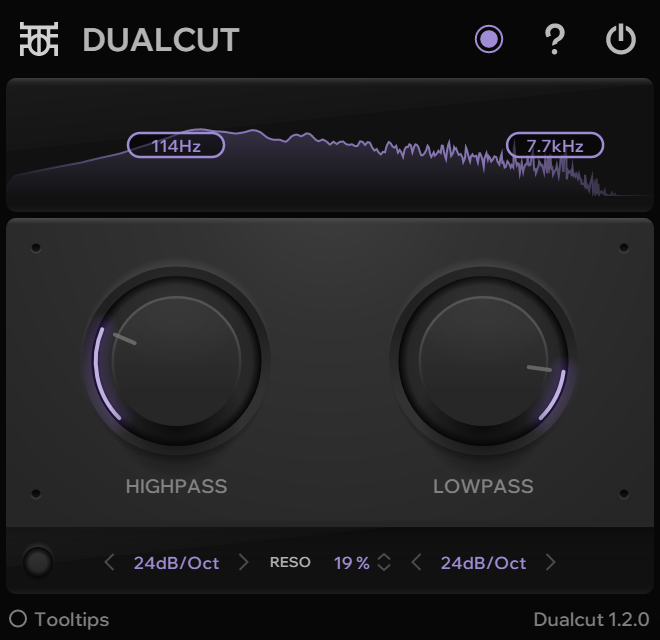Click the lowpass 24dB/Oct slope value
The width and height of the screenshot is (660, 640).
click(483, 563)
